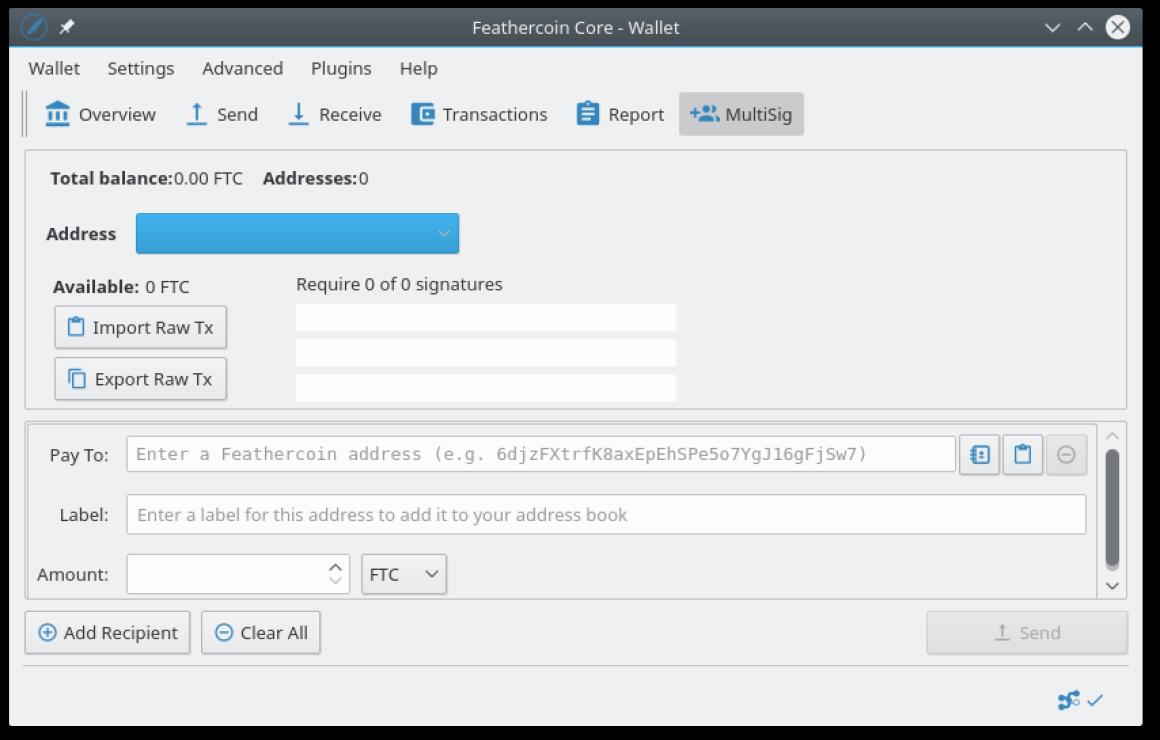Click the network connections status icon
The width and height of the screenshot is (1160, 740).
pos(1068,700)
